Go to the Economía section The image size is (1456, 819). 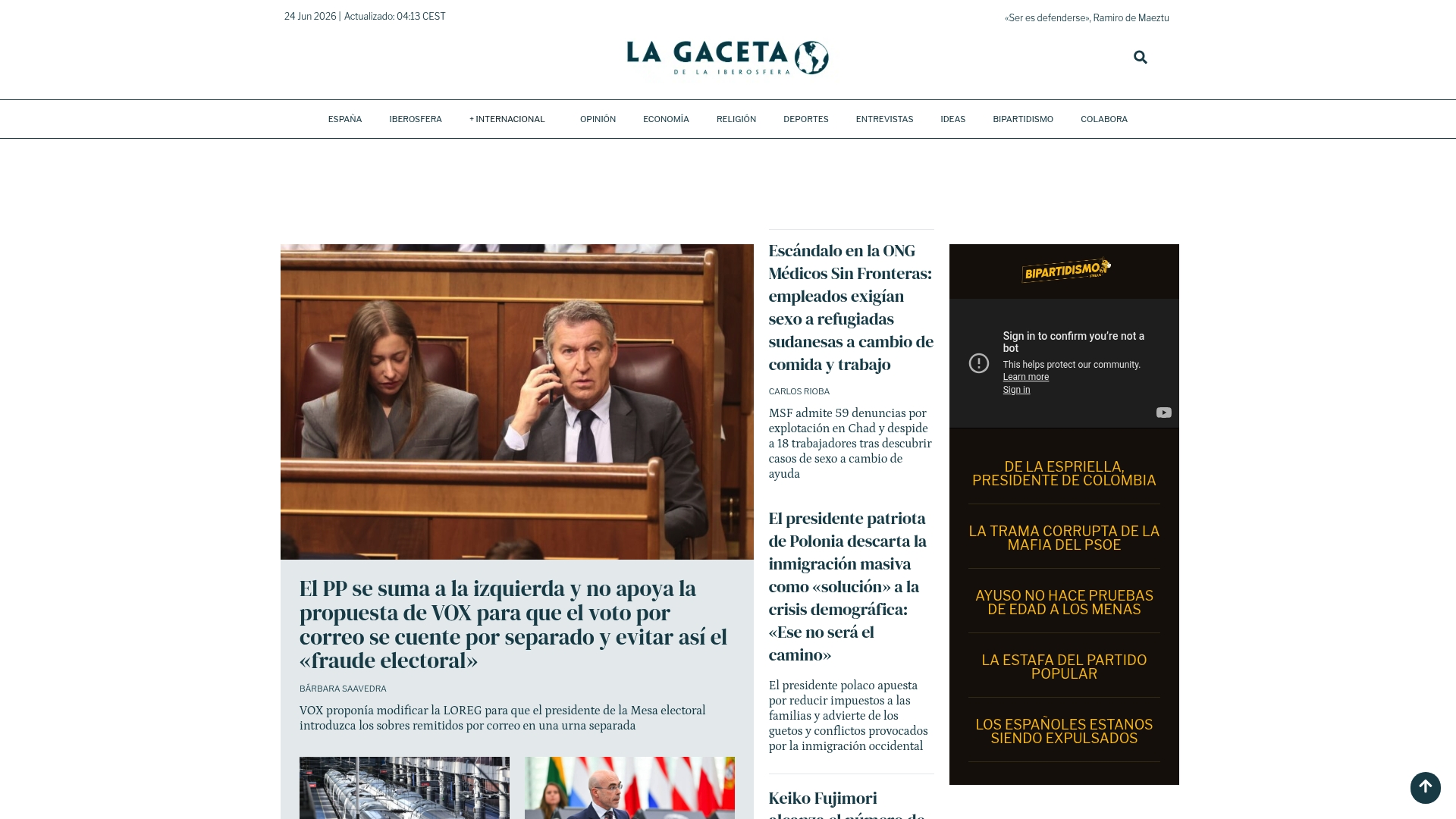coord(666,119)
